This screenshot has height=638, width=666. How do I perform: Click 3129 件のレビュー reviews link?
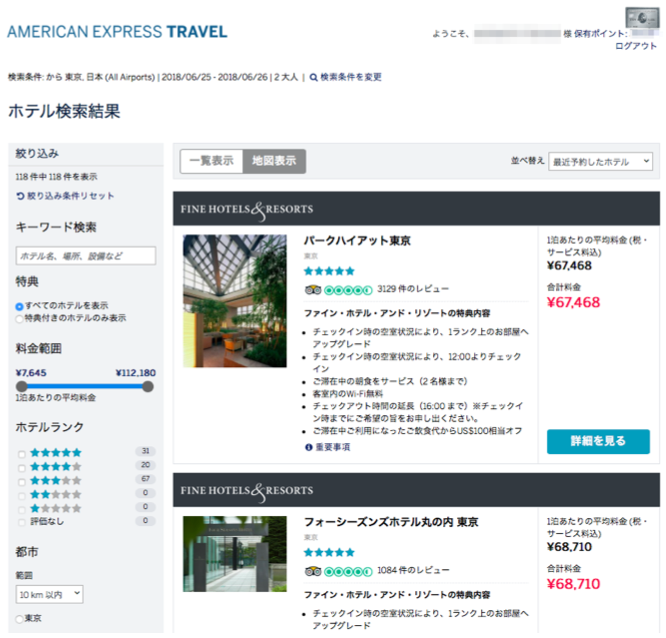412,289
